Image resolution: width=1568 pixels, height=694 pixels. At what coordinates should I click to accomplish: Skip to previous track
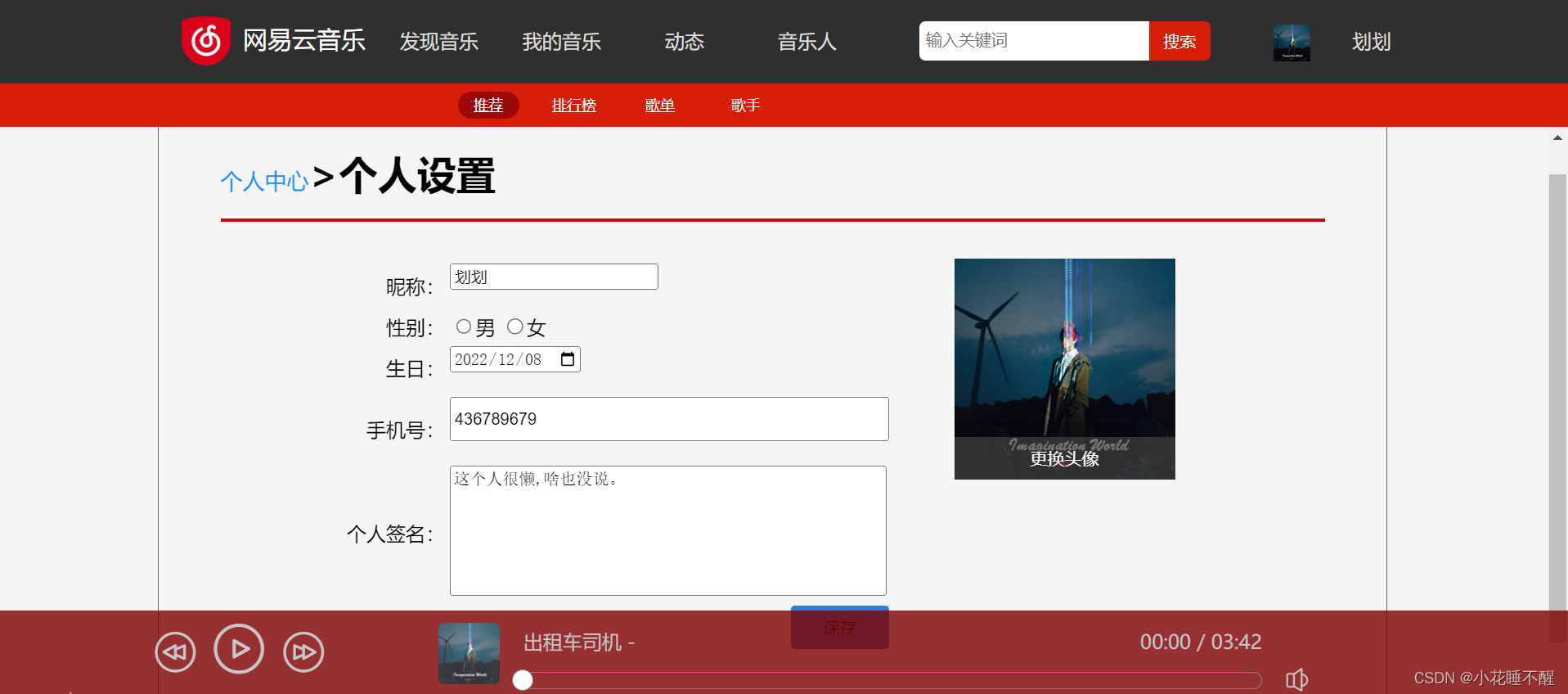(175, 652)
